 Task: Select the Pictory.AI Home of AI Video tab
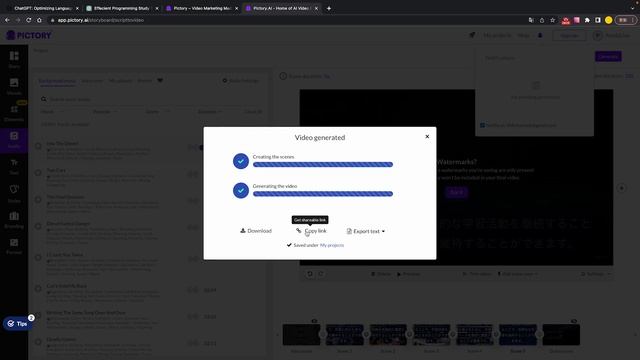(x=281, y=8)
